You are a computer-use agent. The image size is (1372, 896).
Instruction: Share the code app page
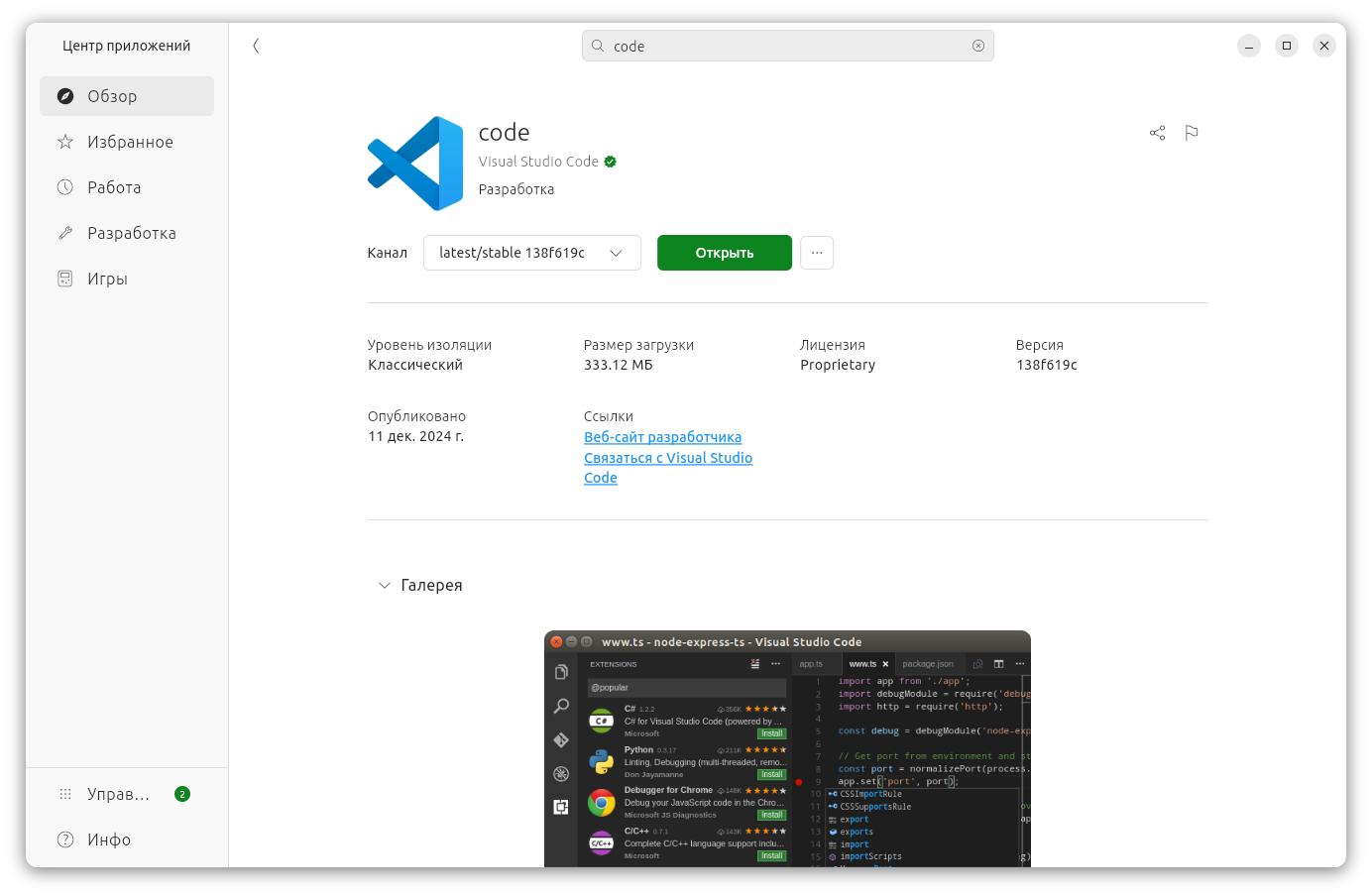tap(1157, 133)
